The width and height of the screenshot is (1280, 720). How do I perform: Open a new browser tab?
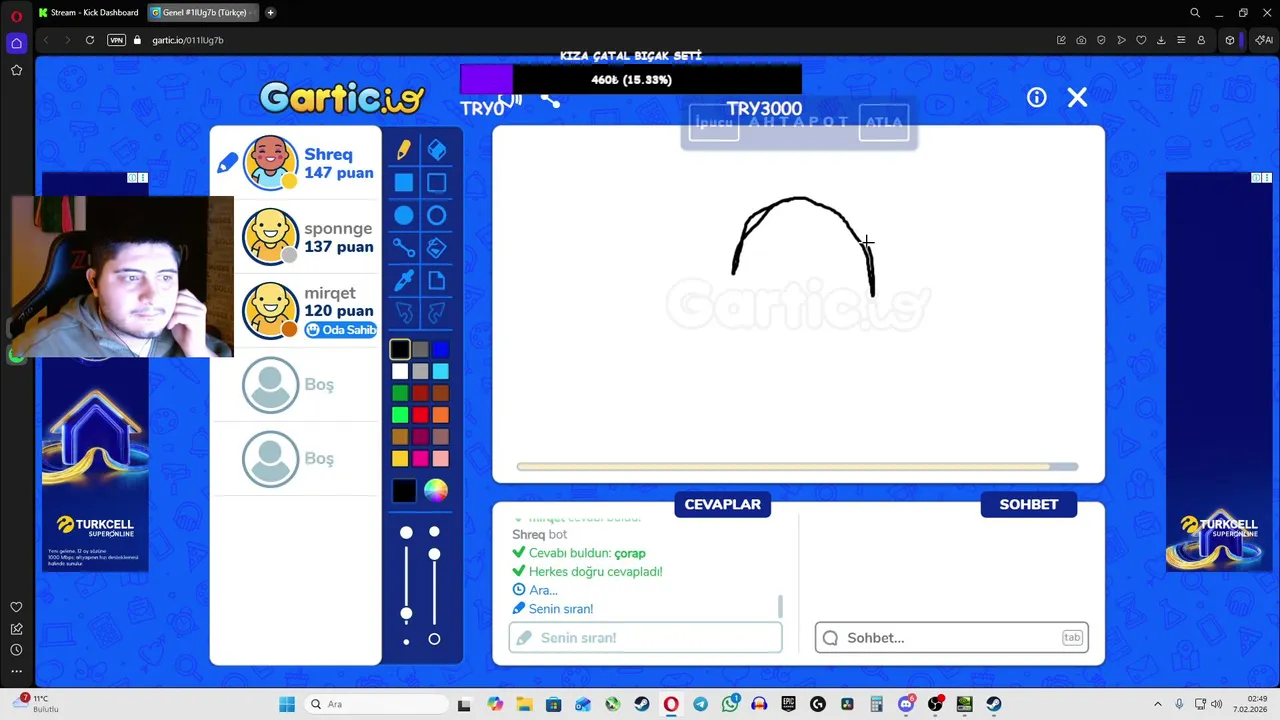pos(270,13)
